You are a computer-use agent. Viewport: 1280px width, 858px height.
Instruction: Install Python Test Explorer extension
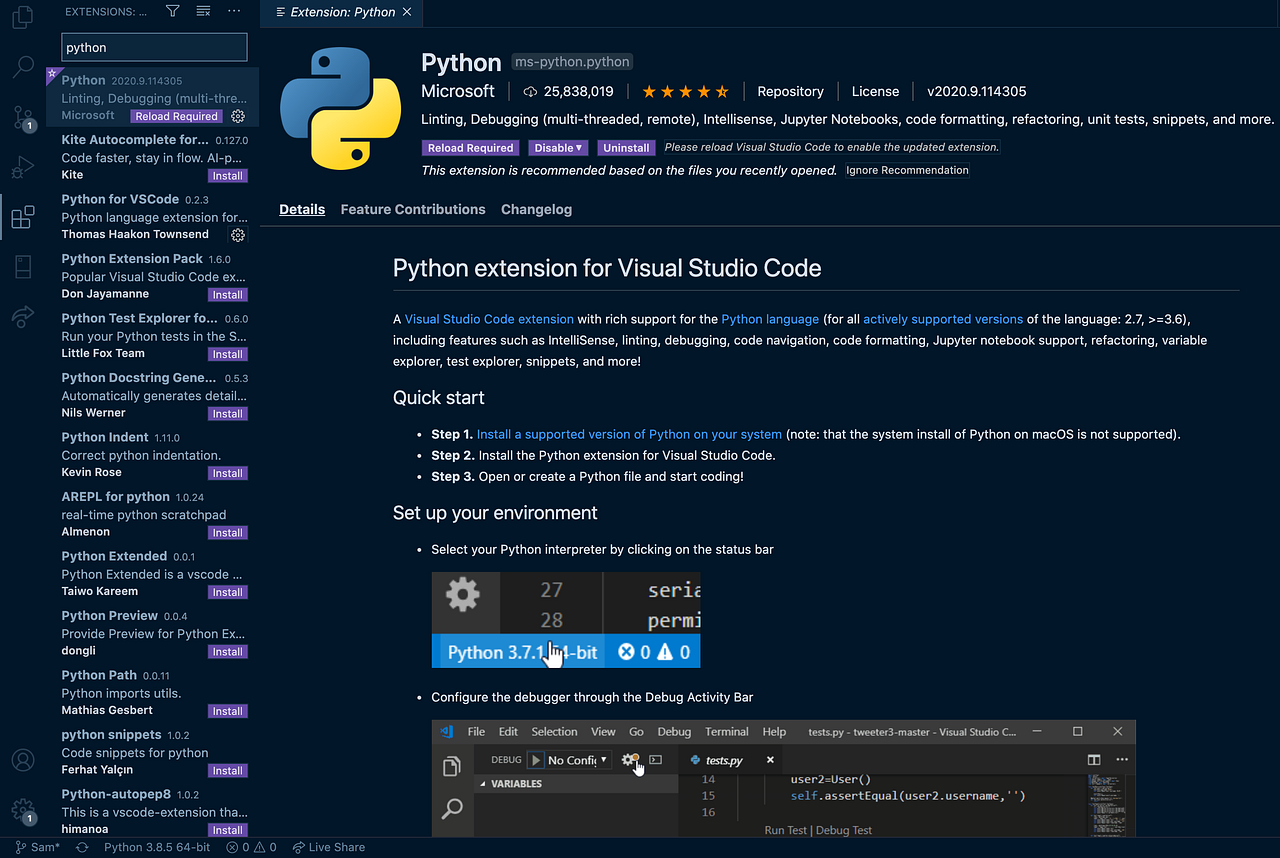click(228, 354)
